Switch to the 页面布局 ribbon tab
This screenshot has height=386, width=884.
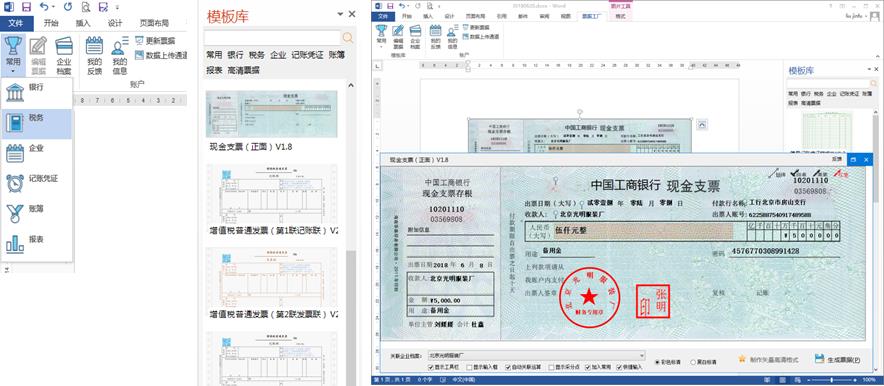click(154, 23)
